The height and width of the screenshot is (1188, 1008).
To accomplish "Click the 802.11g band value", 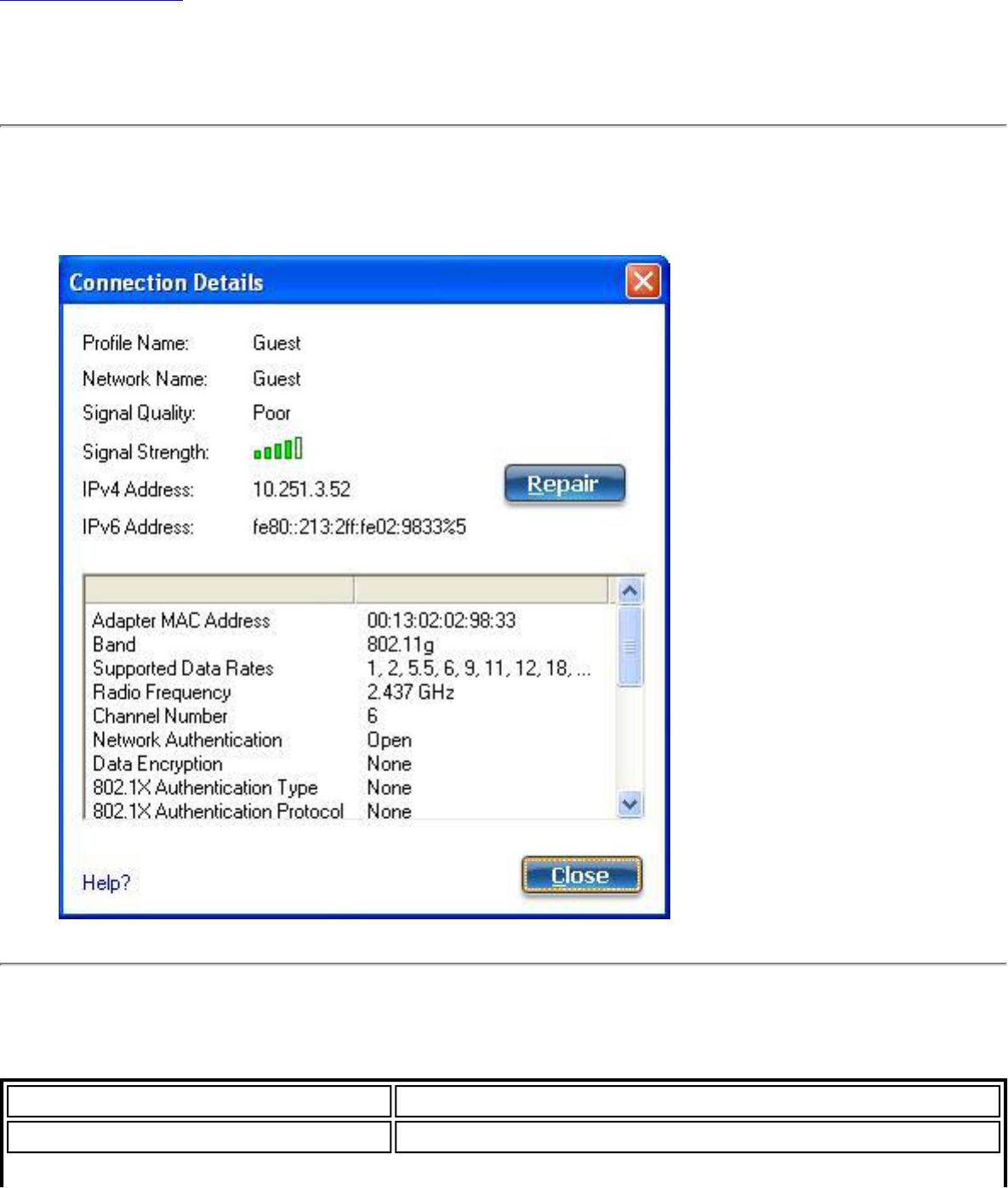I will 401,645.
